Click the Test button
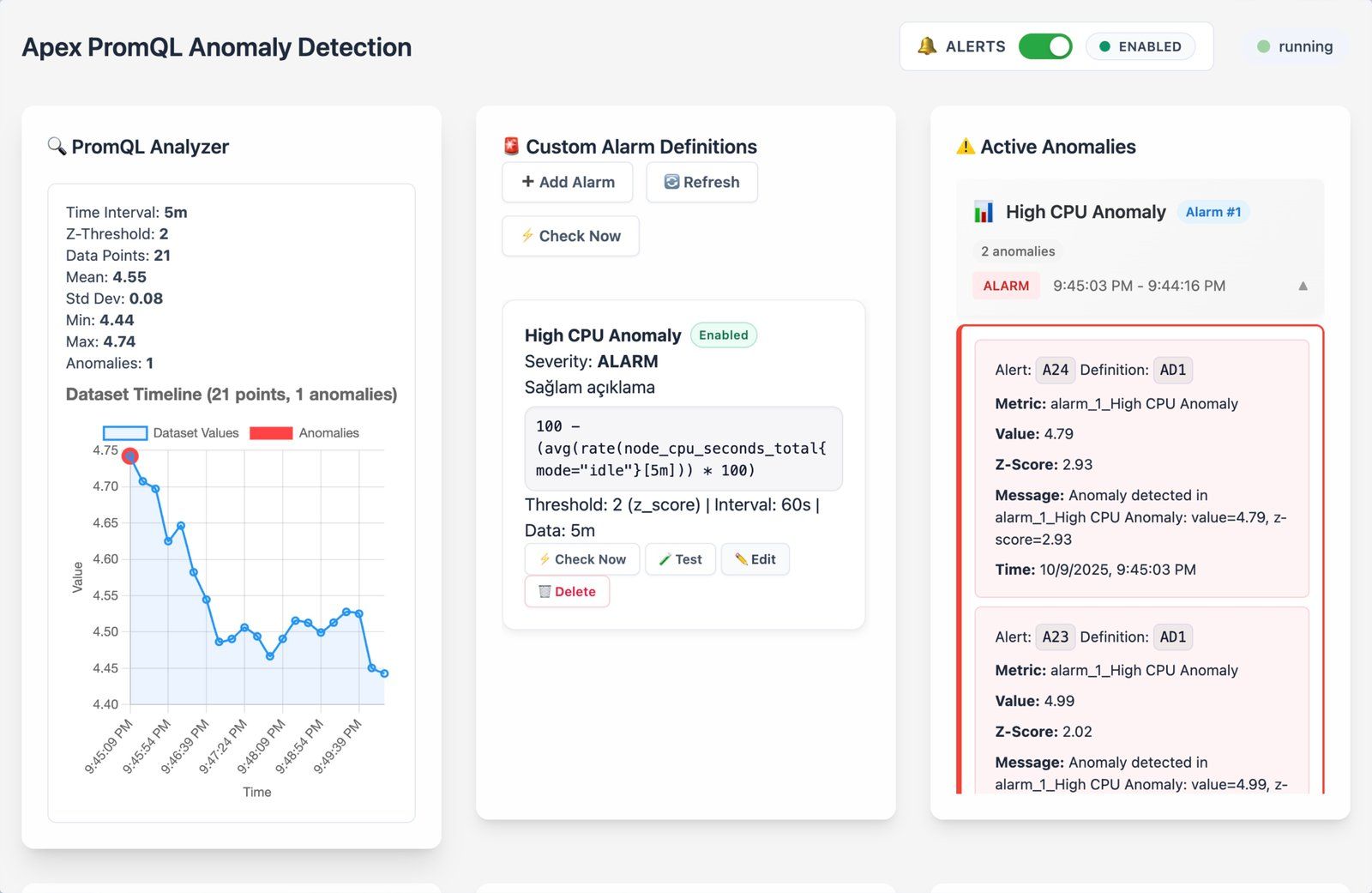 coord(680,559)
